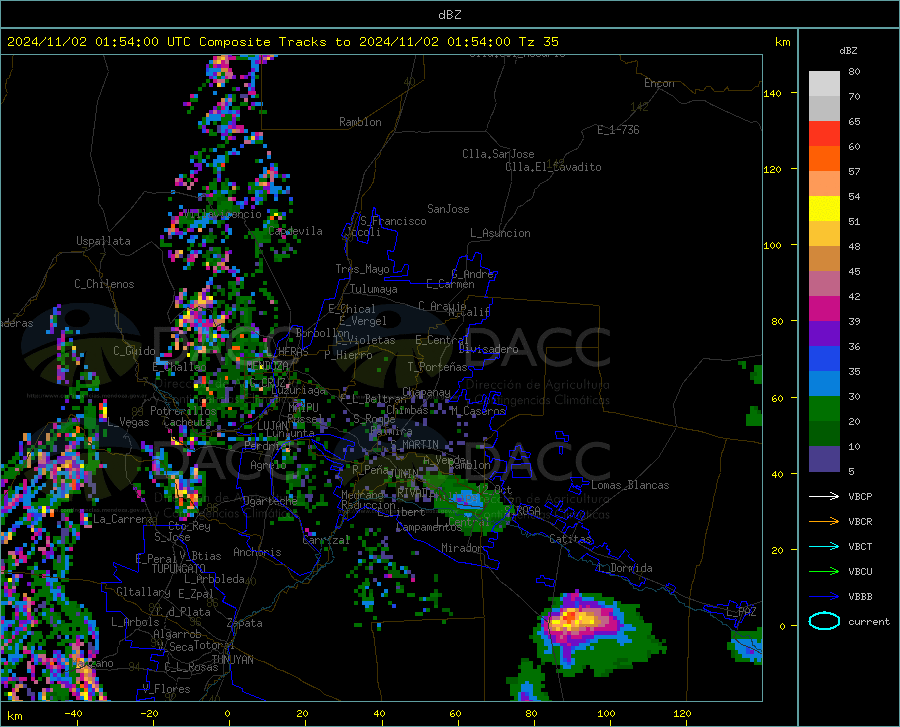Click the 'Tulumaya' place label

click(x=374, y=289)
